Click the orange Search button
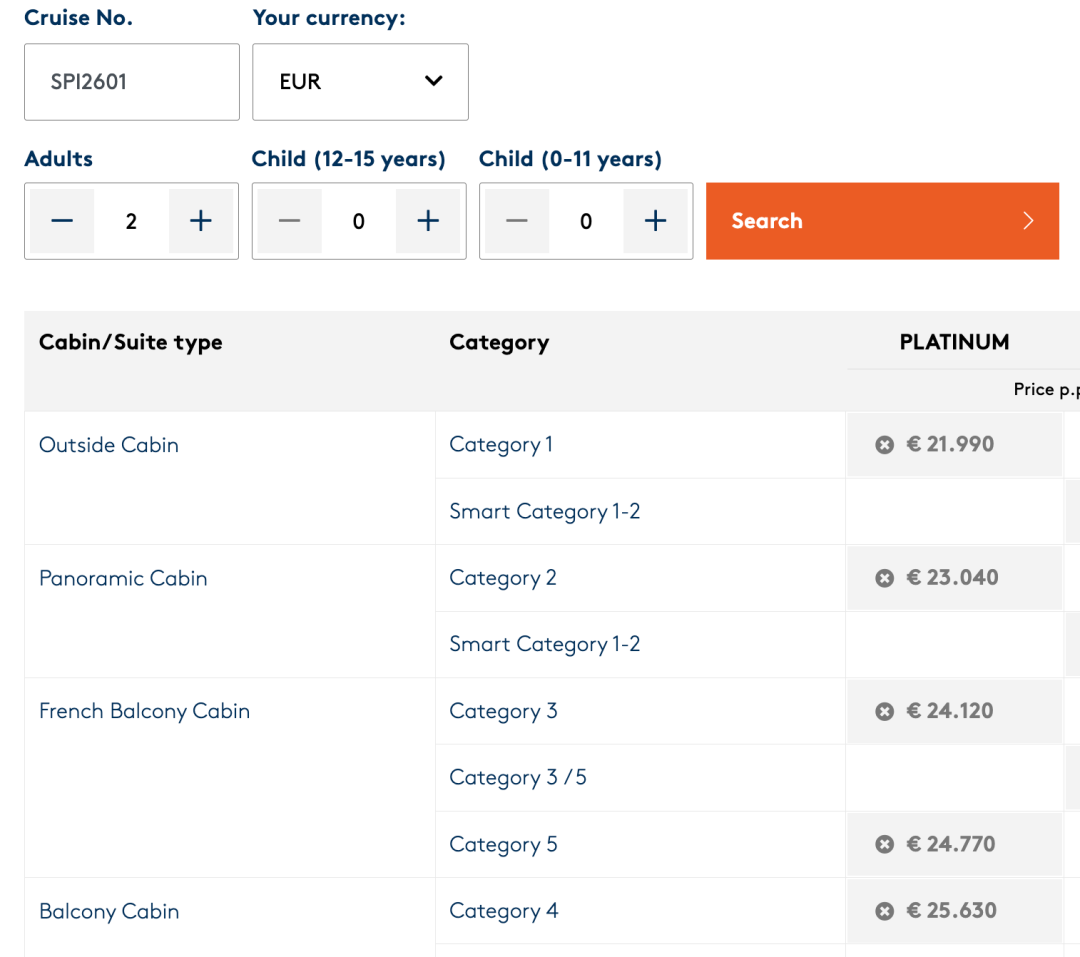The image size is (1080, 957). click(882, 221)
